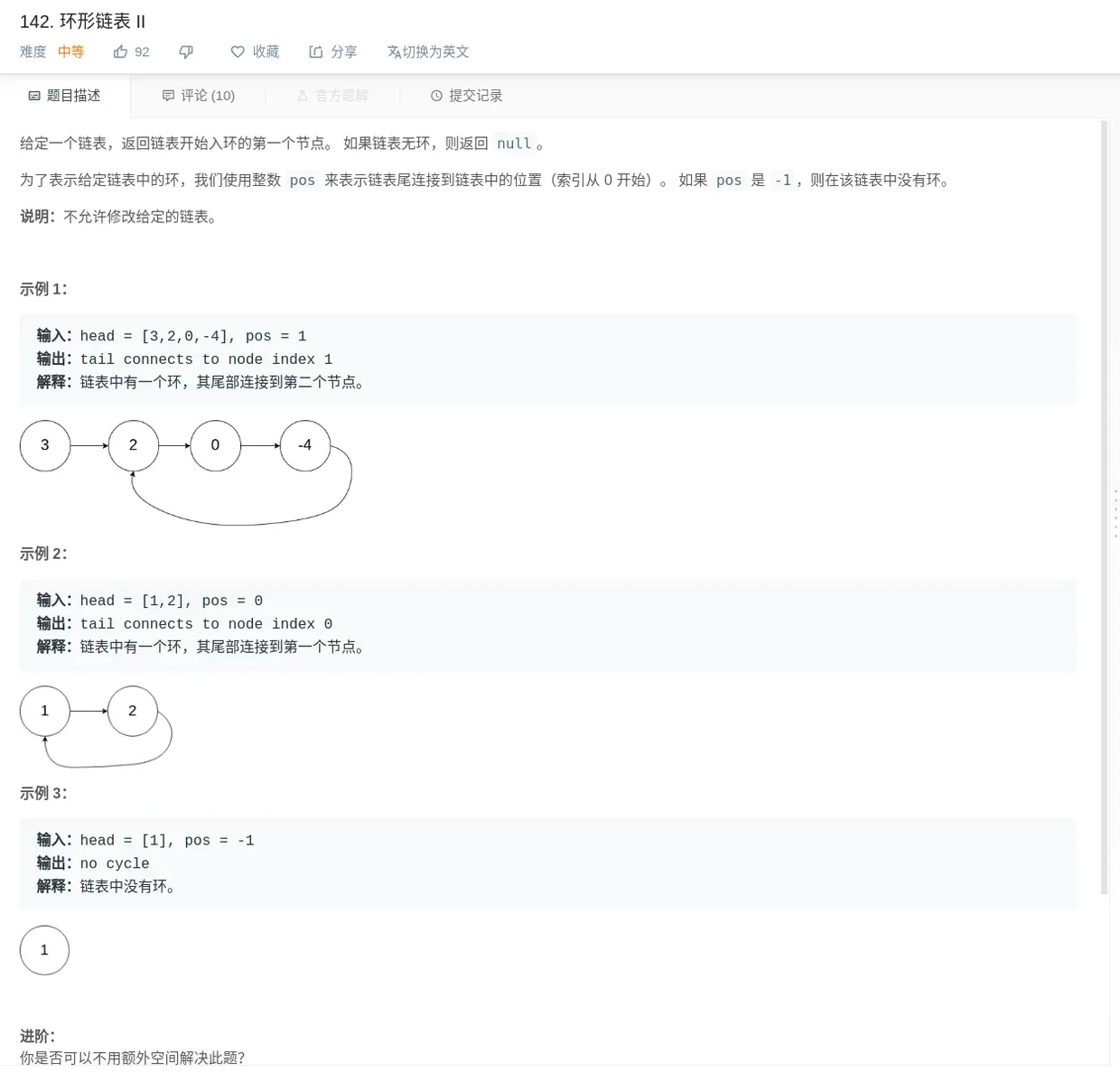Click the heart favorite icon

coord(238,52)
